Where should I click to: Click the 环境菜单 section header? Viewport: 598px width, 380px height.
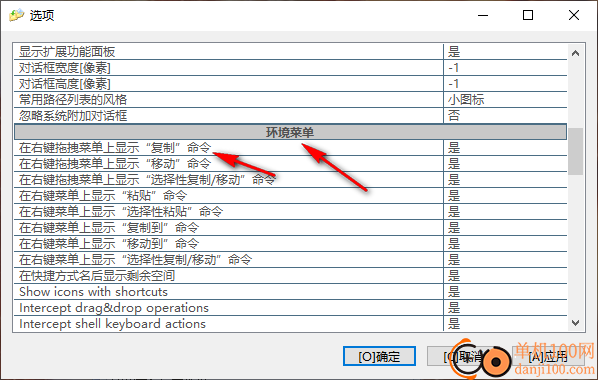(290, 132)
